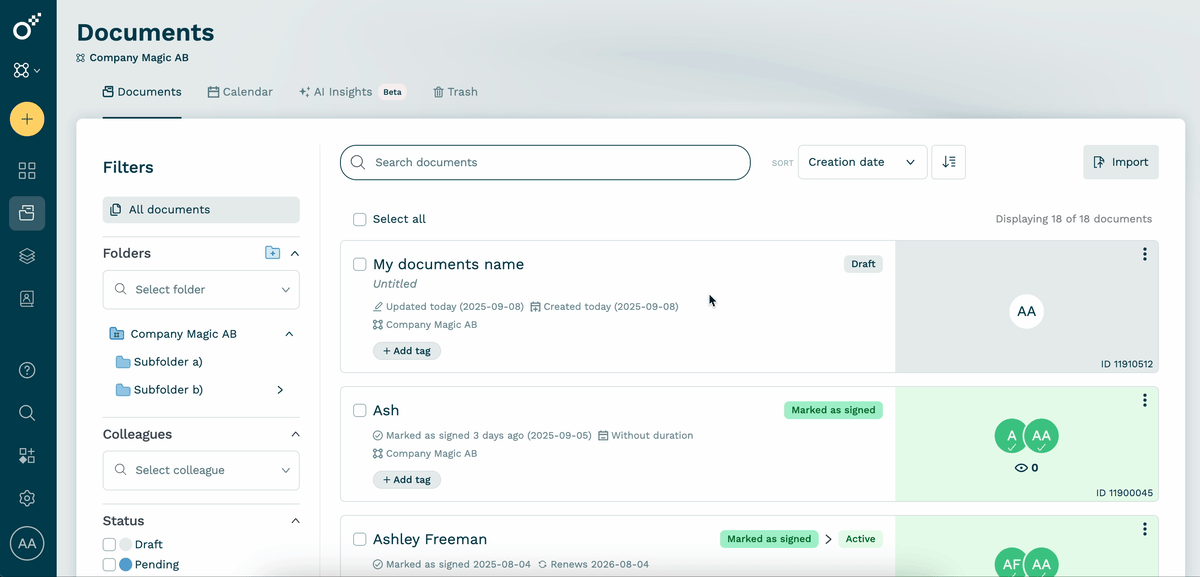Switch to the Calendar tab
The width and height of the screenshot is (1200, 577).
click(240, 91)
